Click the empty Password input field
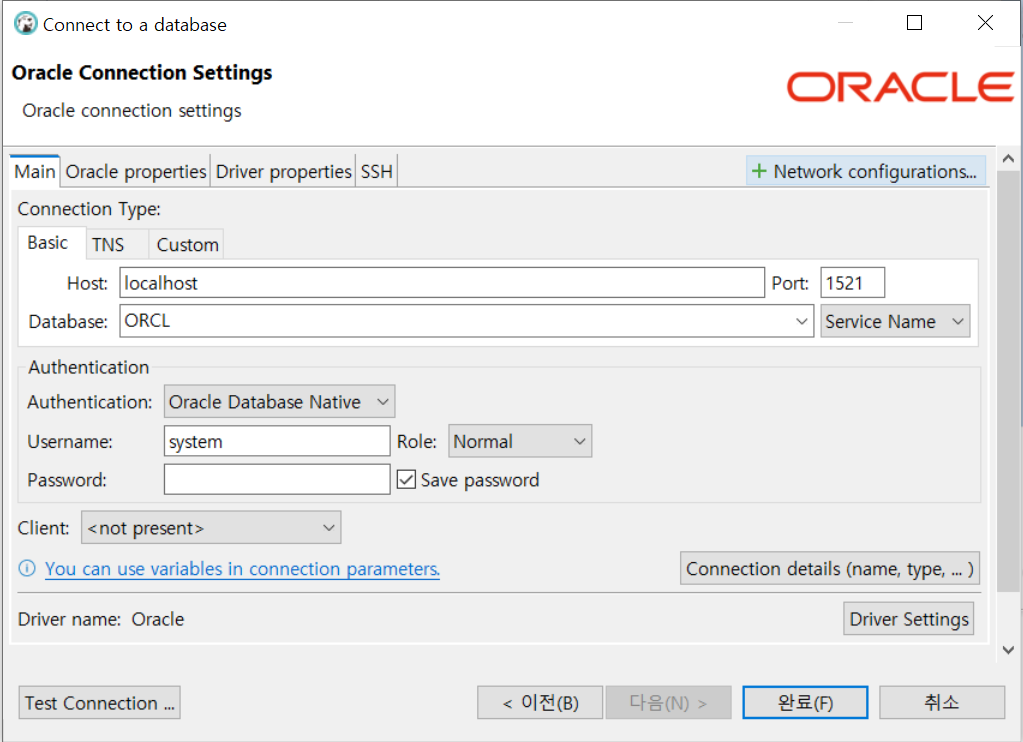Viewport: 1023px width, 742px height. point(277,480)
